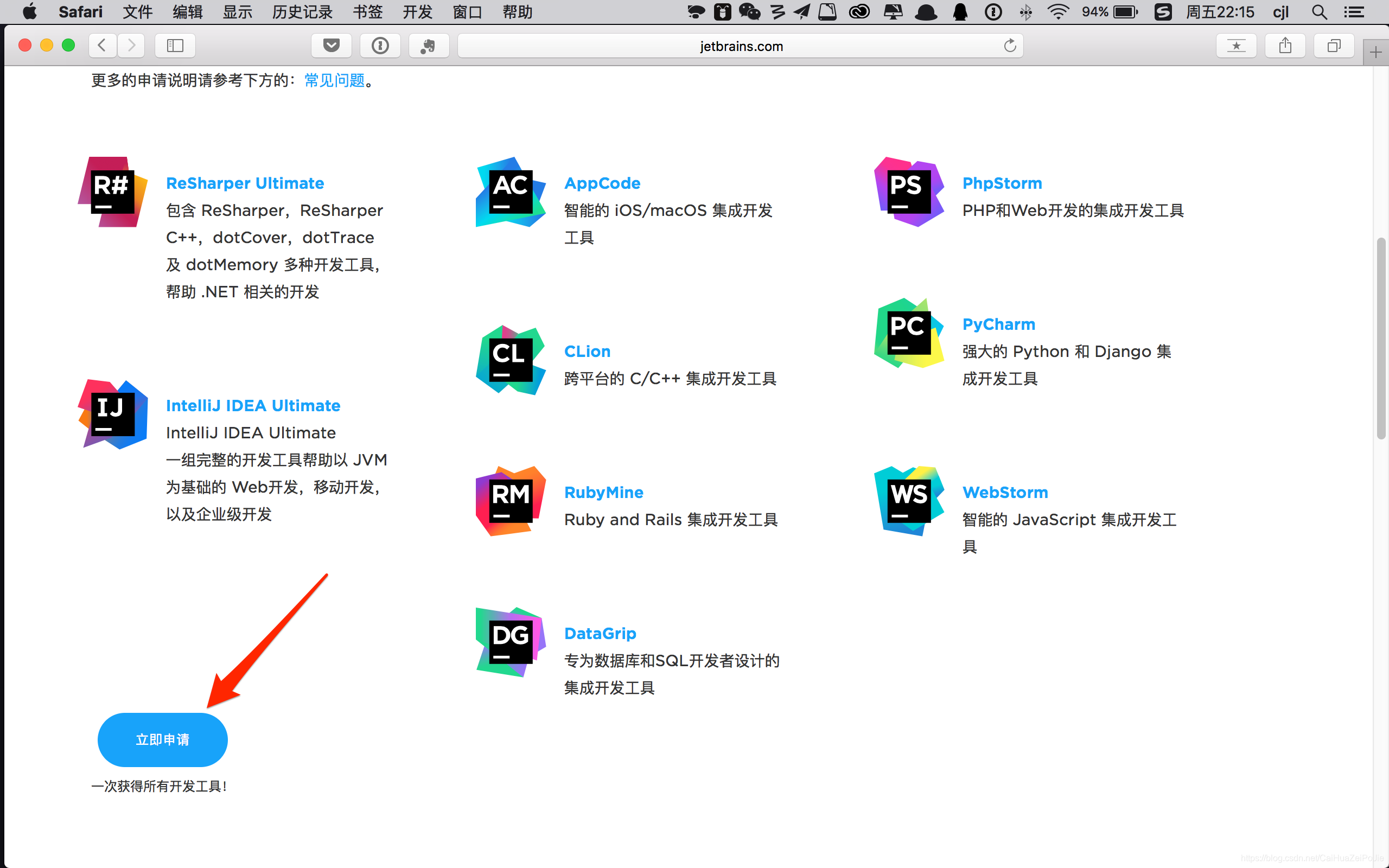Open the PhpStorm link

click(1002, 183)
